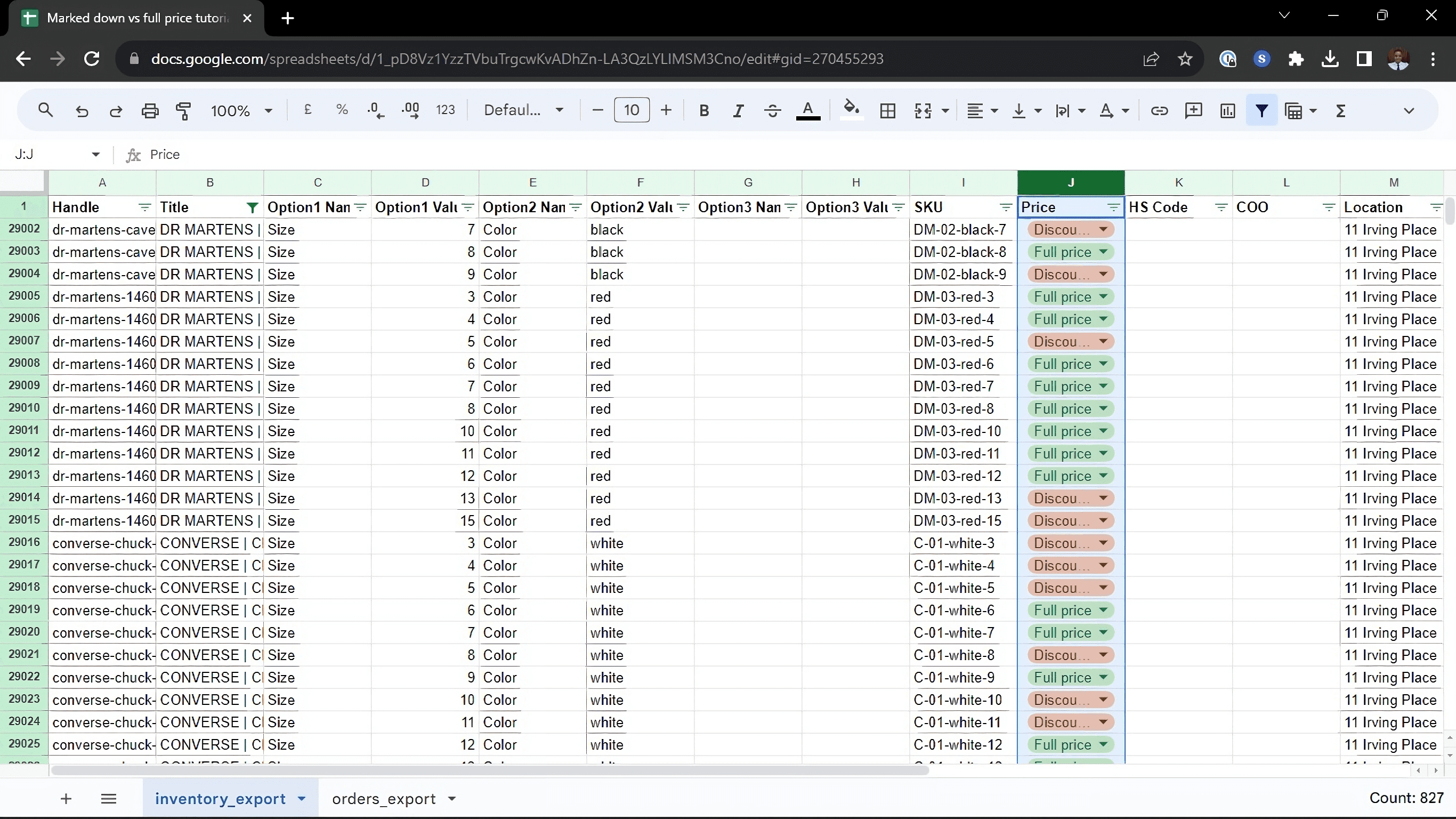
Task: Toggle the filter button in toolbar
Action: (1261, 110)
